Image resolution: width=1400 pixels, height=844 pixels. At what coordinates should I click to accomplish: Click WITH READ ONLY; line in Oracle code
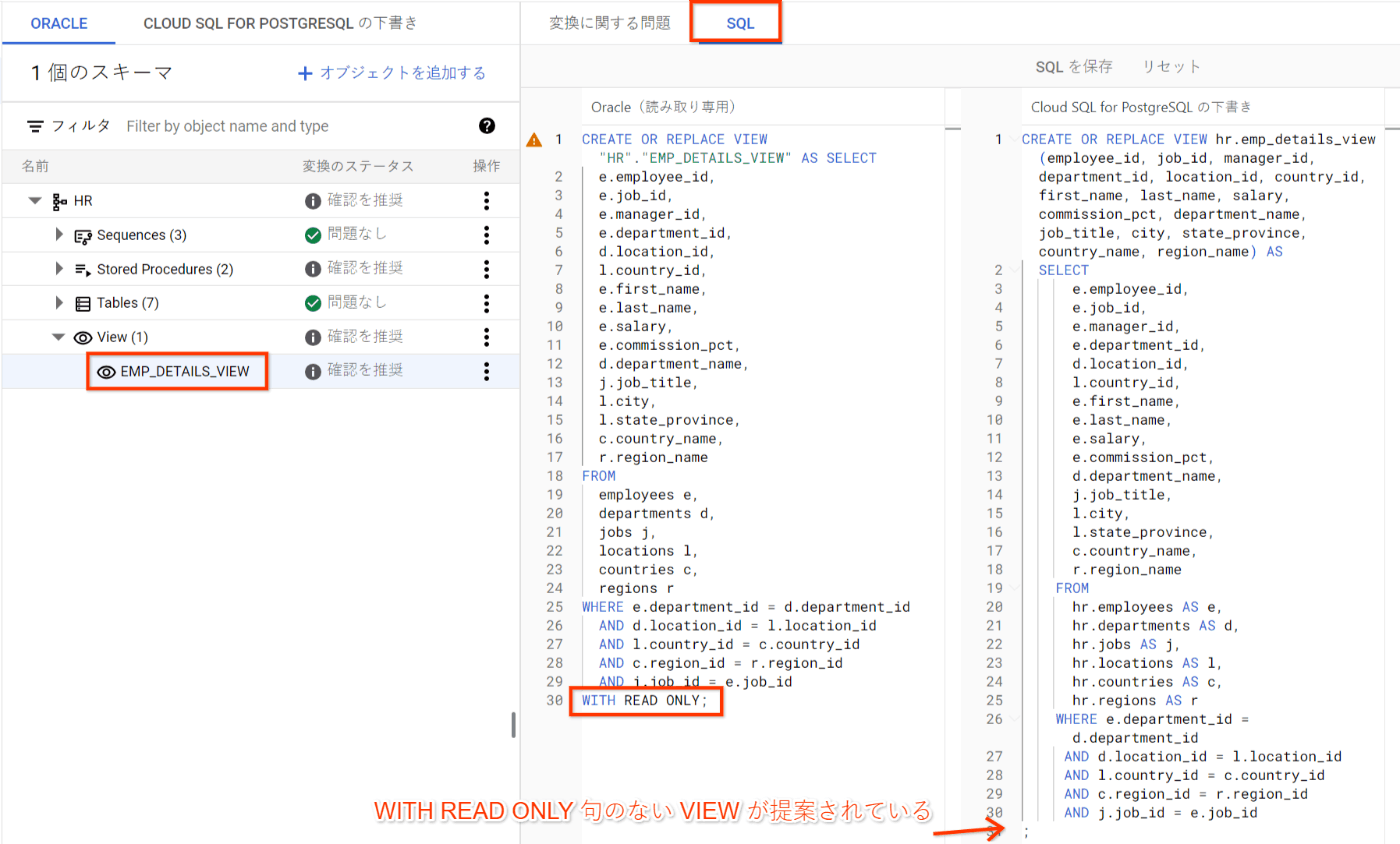(x=645, y=701)
